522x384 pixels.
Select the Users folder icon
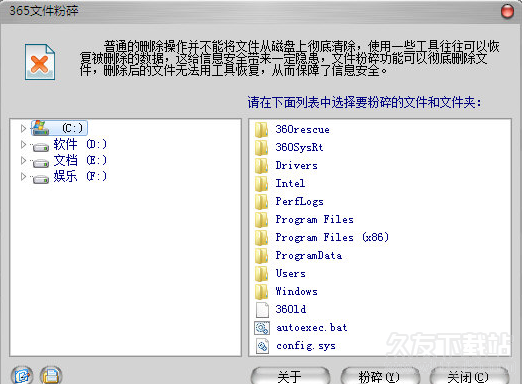coord(261,274)
